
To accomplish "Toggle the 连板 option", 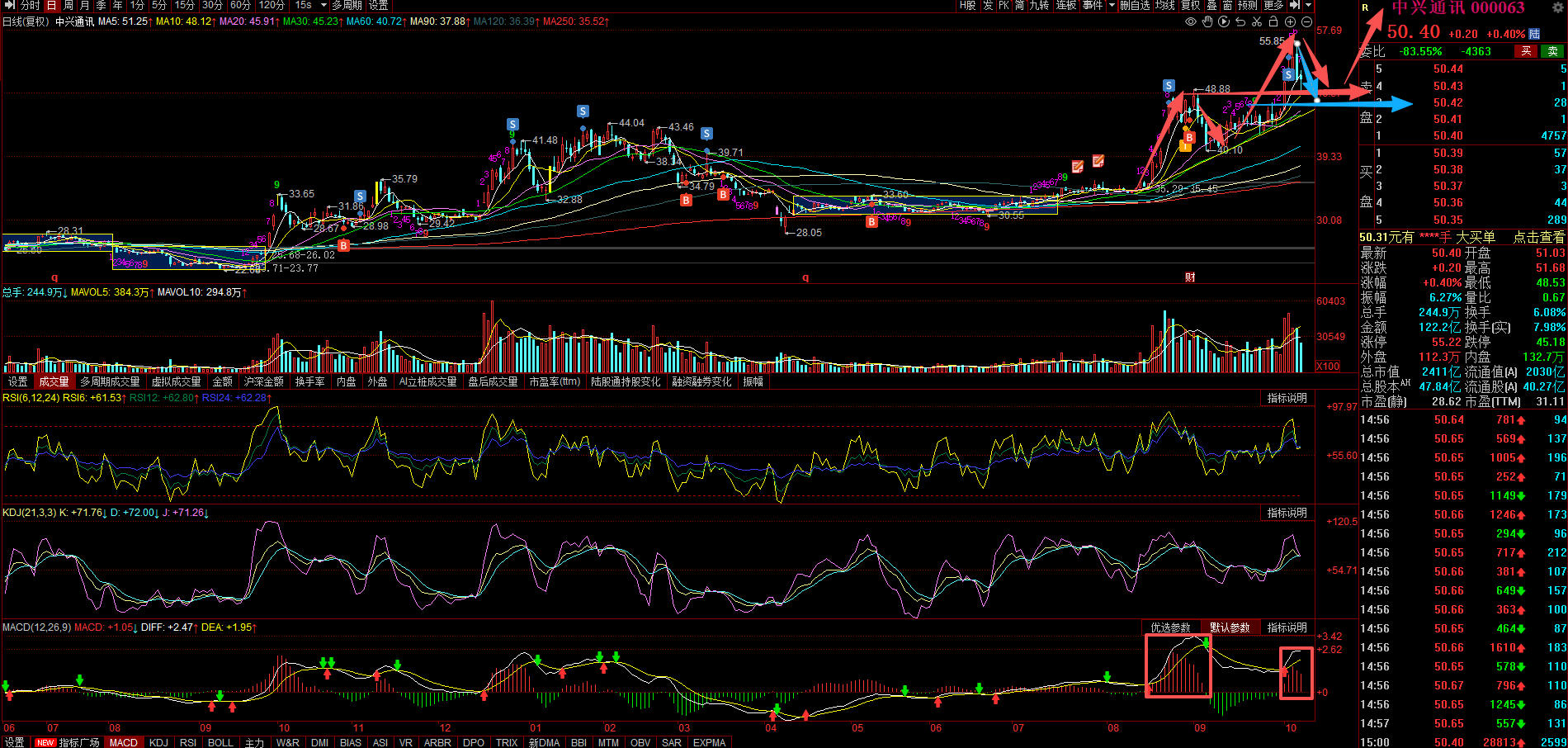I will [x=1066, y=5].
